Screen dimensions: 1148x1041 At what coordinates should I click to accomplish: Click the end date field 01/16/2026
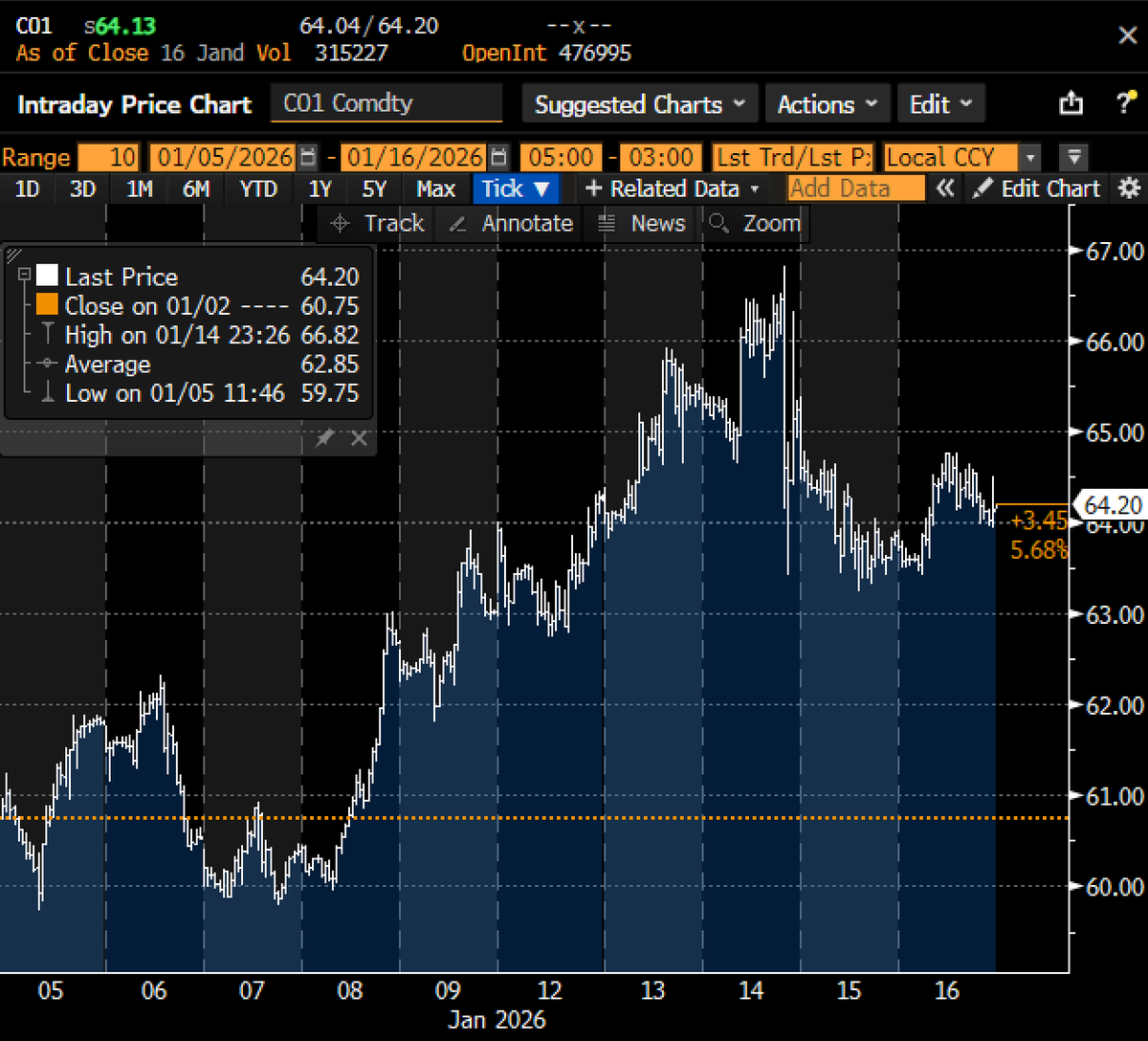(x=414, y=158)
